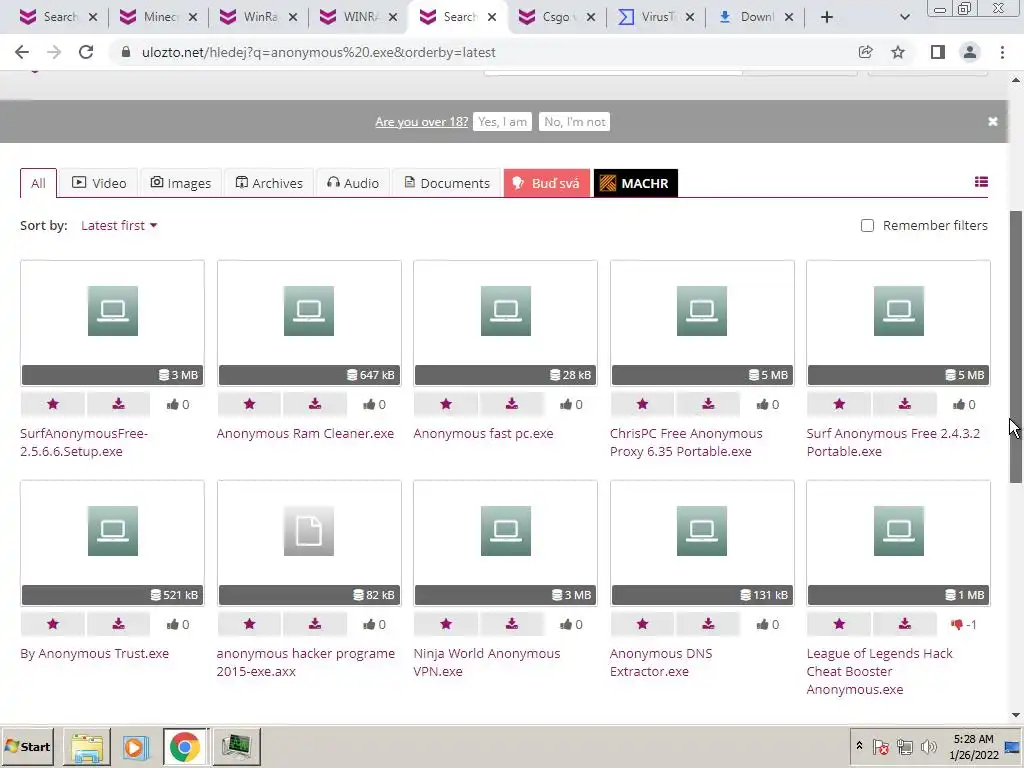
Task: Click star icon under Anonymous Ram Cleaner.exe
Action: [x=249, y=404]
